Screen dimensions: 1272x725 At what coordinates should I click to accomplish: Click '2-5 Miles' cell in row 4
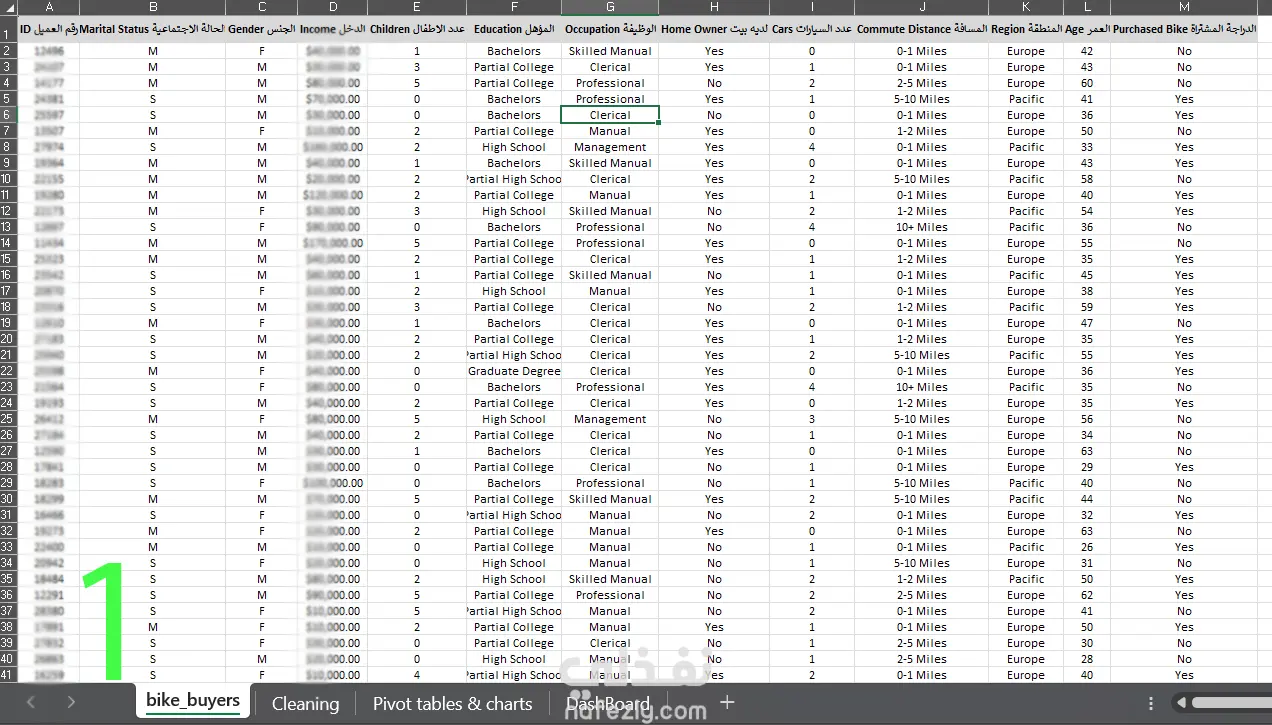tap(921, 83)
